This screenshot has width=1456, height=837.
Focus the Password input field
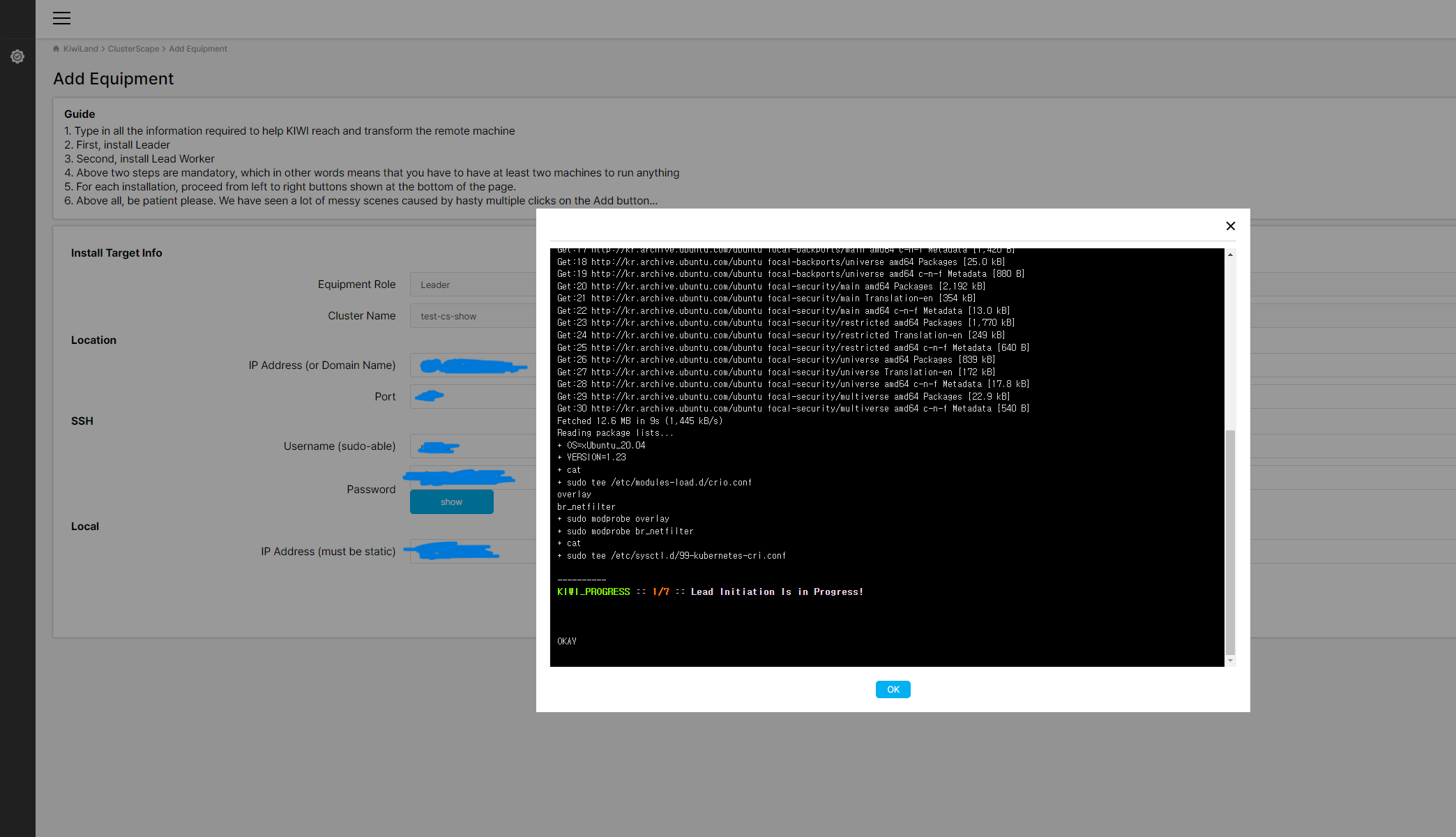click(473, 477)
